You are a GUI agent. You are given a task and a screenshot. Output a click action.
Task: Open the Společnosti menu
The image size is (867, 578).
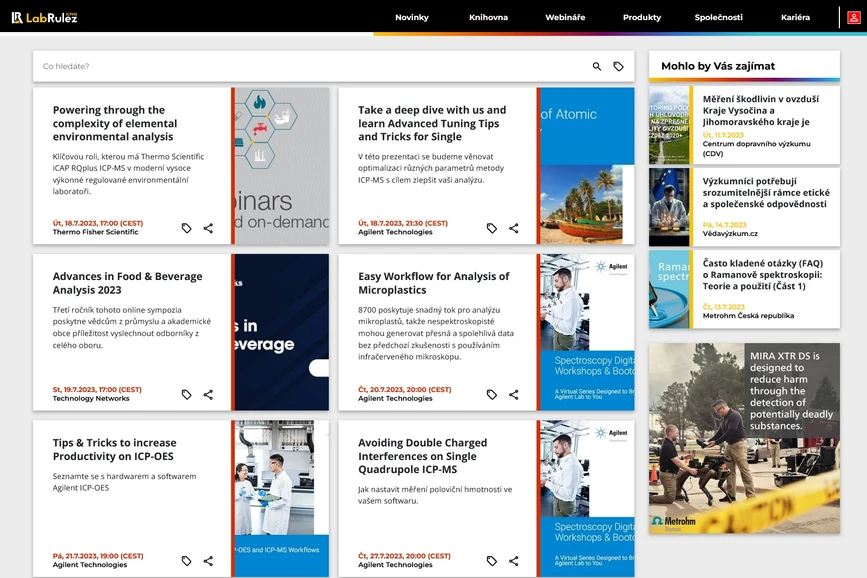(719, 17)
